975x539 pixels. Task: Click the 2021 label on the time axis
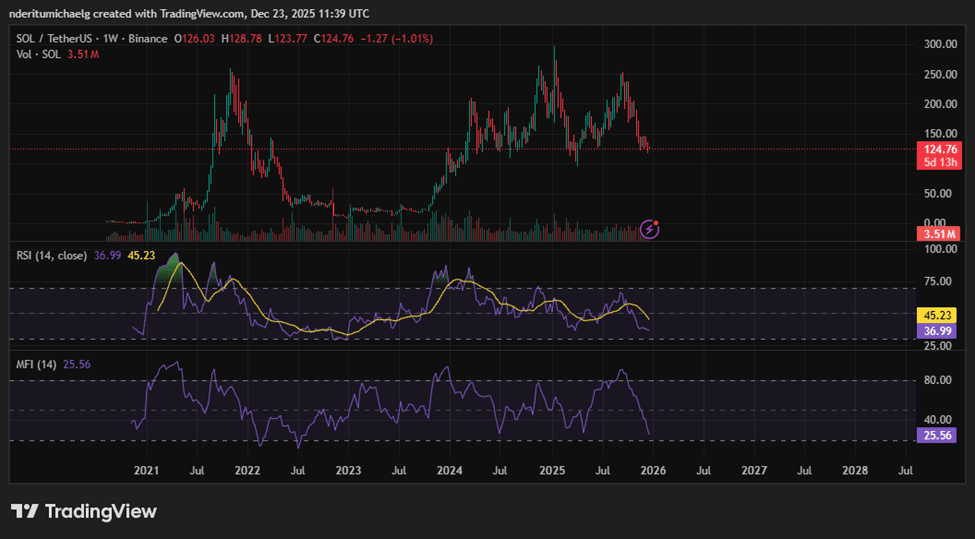coord(146,471)
